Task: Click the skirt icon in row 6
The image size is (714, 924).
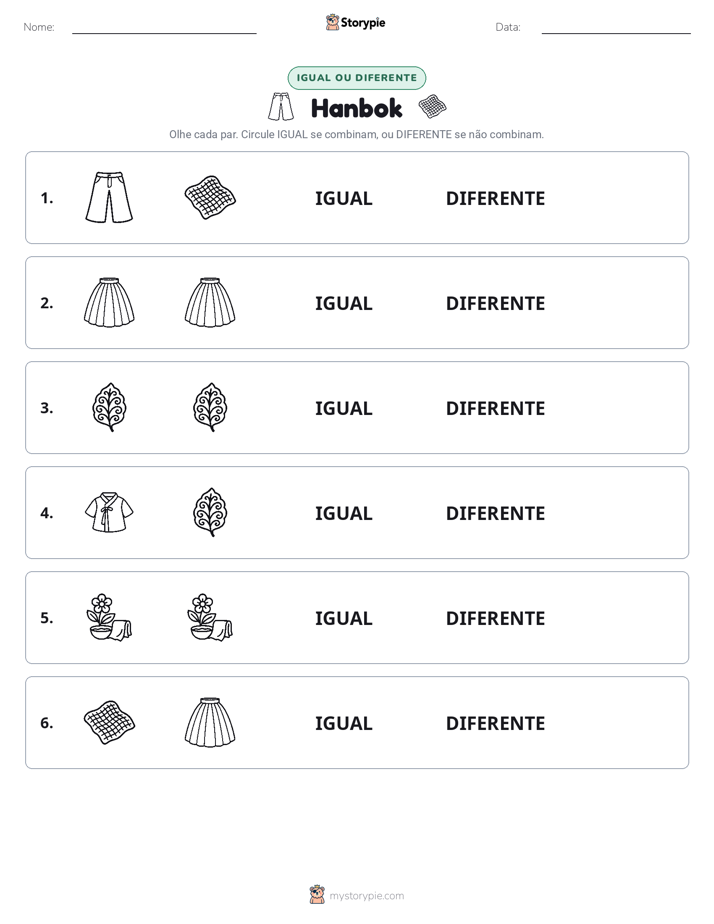Action: click(210, 722)
